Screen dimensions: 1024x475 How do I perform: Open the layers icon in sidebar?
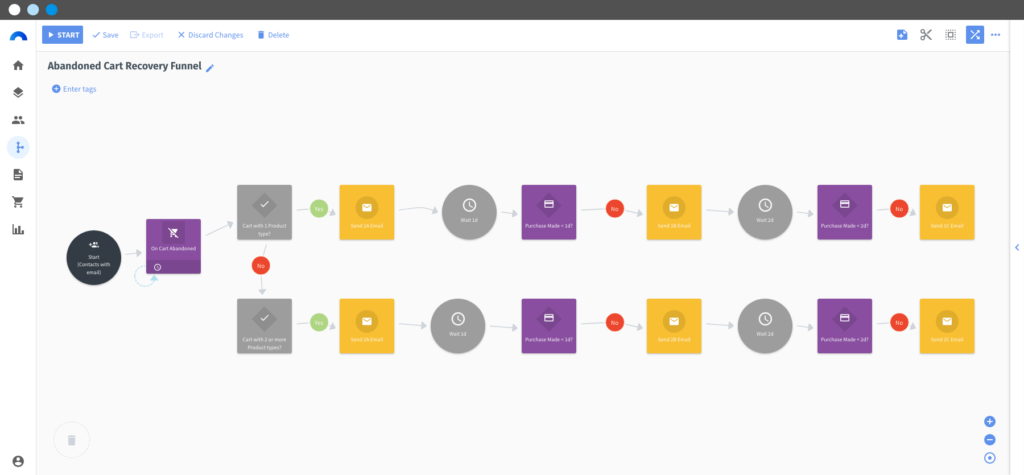[x=18, y=92]
